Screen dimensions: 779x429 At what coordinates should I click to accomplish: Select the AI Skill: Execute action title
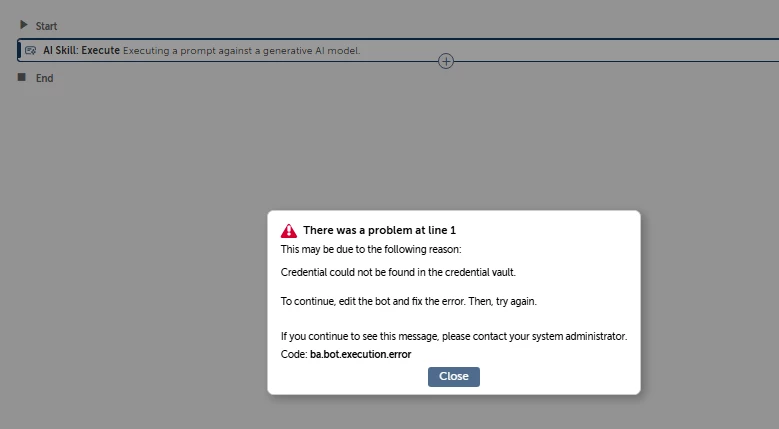click(x=81, y=50)
